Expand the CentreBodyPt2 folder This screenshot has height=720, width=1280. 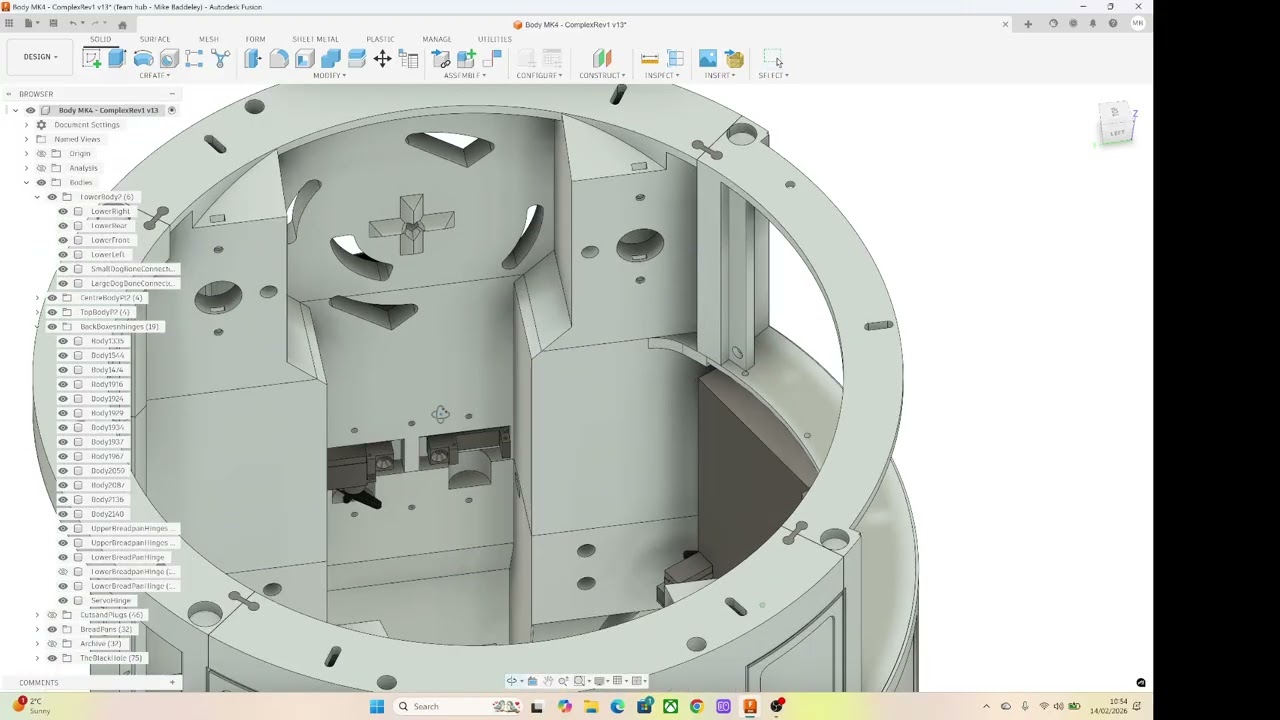click(x=37, y=298)
